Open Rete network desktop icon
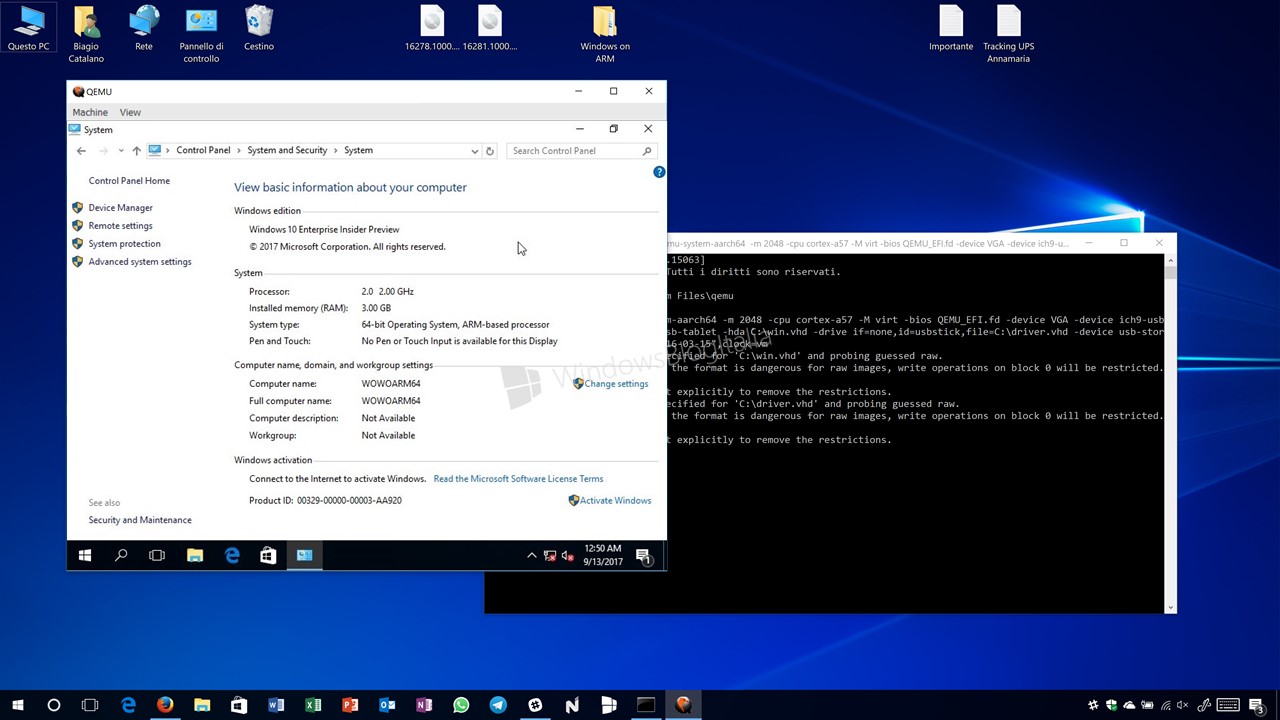This screenshot has height=720, width=1280. click(144, 29)
